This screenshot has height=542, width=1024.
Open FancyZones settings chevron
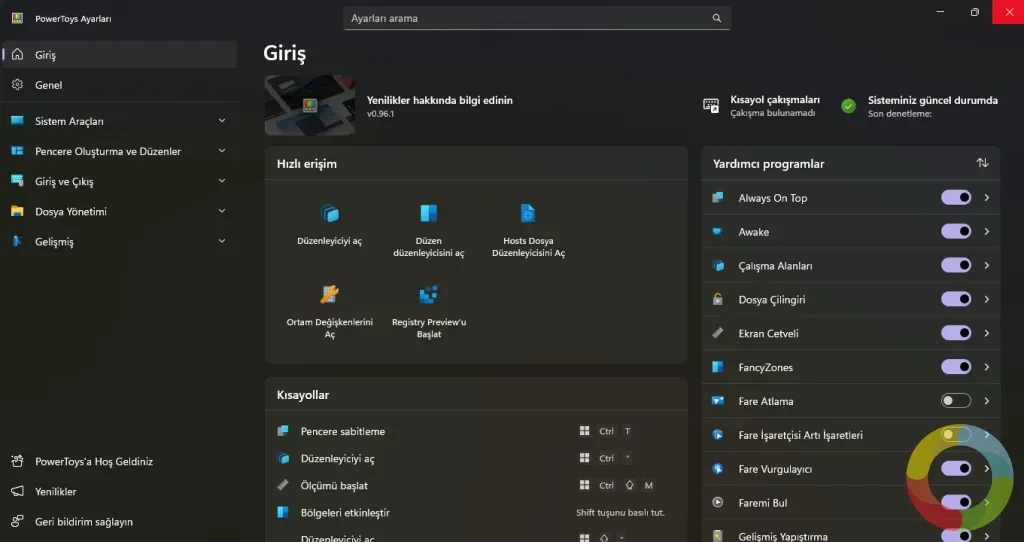tap(986, 367)
